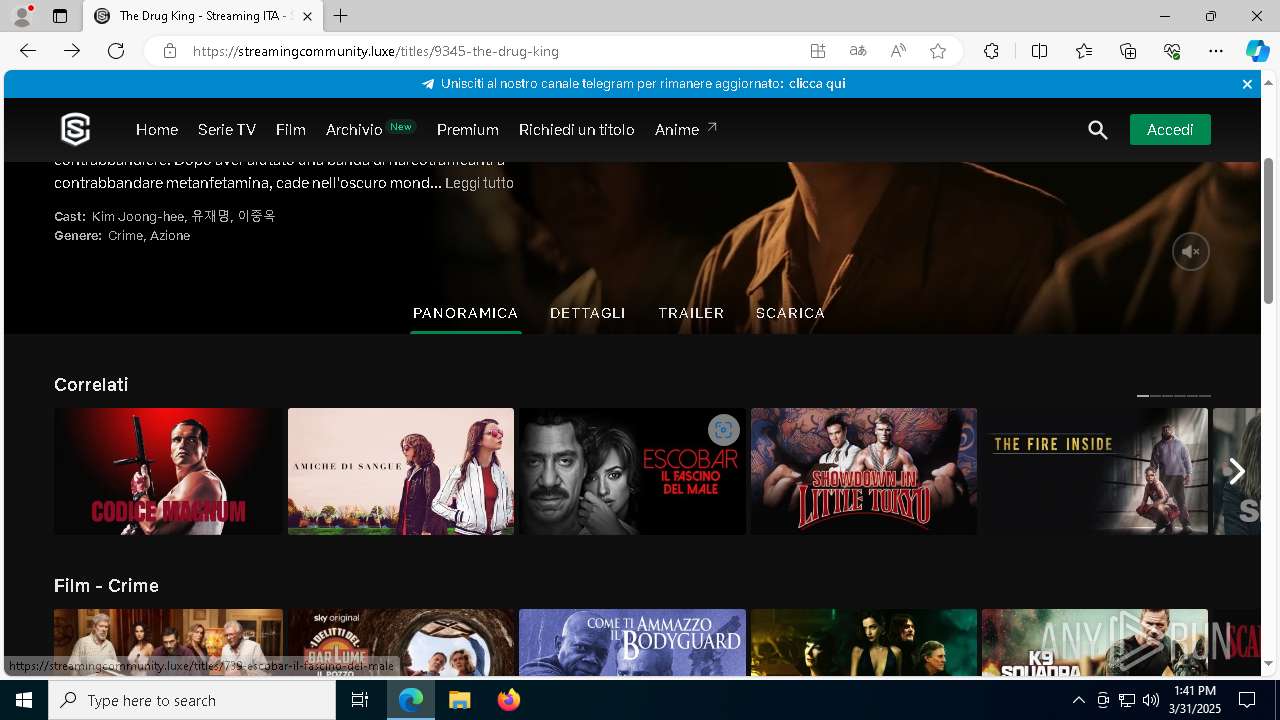Go to Home in site navigation

pos(157,130)
